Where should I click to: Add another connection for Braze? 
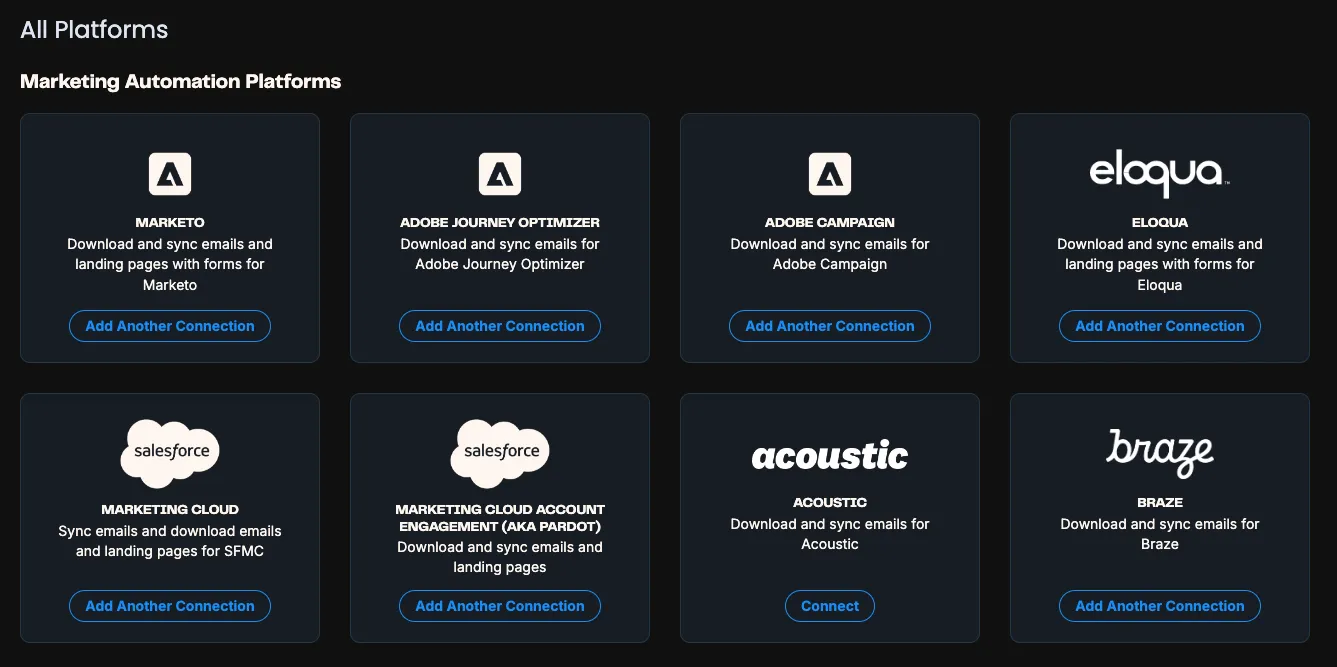pos(1159,605)
